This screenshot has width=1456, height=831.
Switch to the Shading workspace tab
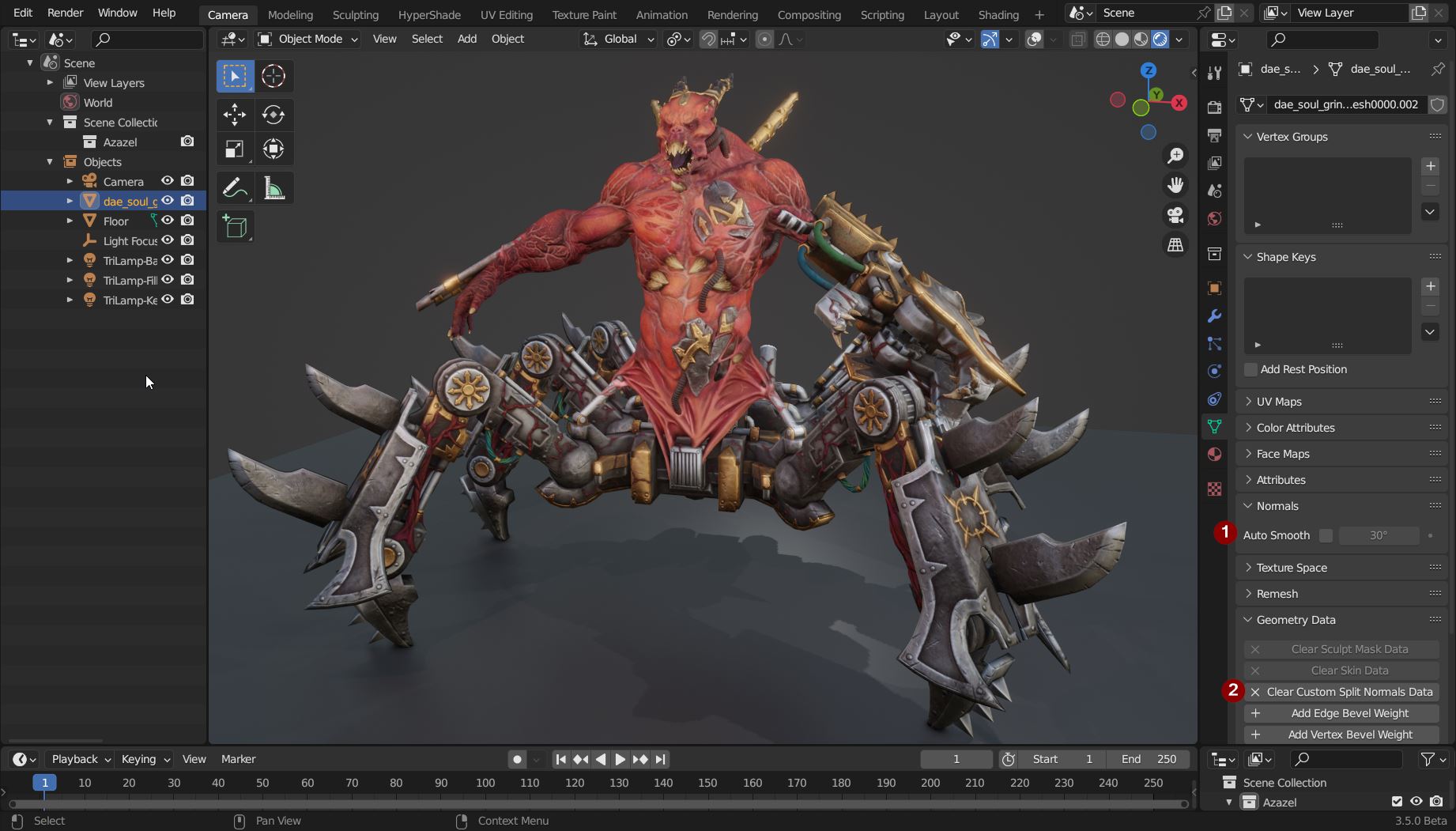click(x=998, y=14)
